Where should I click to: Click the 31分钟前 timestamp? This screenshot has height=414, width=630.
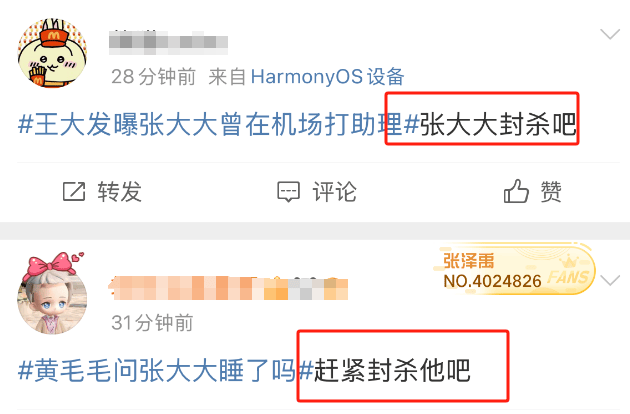(152, 323)
